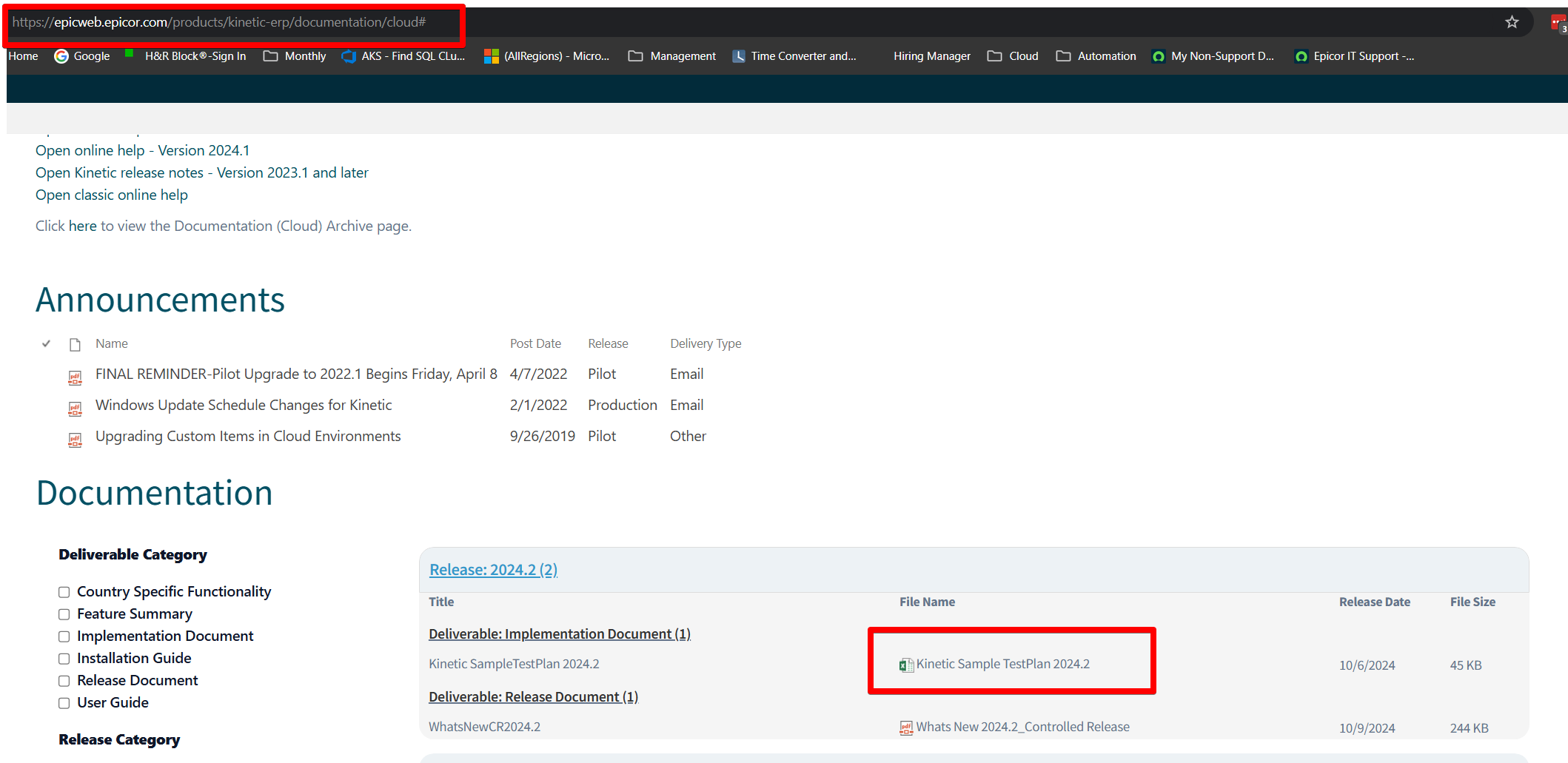Click the 244 KB file size cell
This screenshot has height=763, width=1568.
(x=1469, y=728)
